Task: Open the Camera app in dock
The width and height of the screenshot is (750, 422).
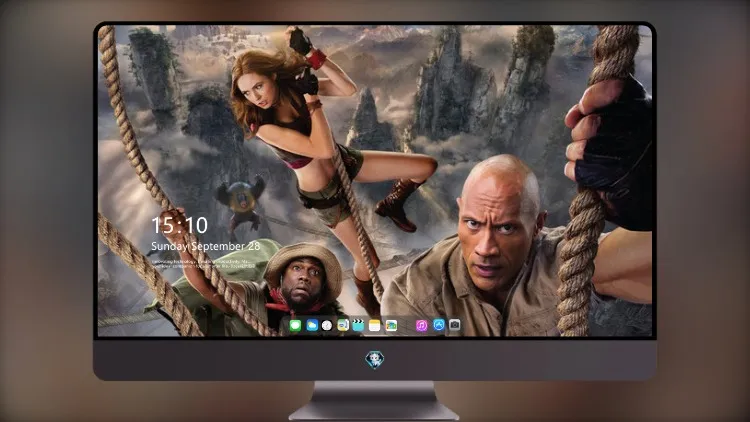Action: pyautogui.click(x=454, y=325)
